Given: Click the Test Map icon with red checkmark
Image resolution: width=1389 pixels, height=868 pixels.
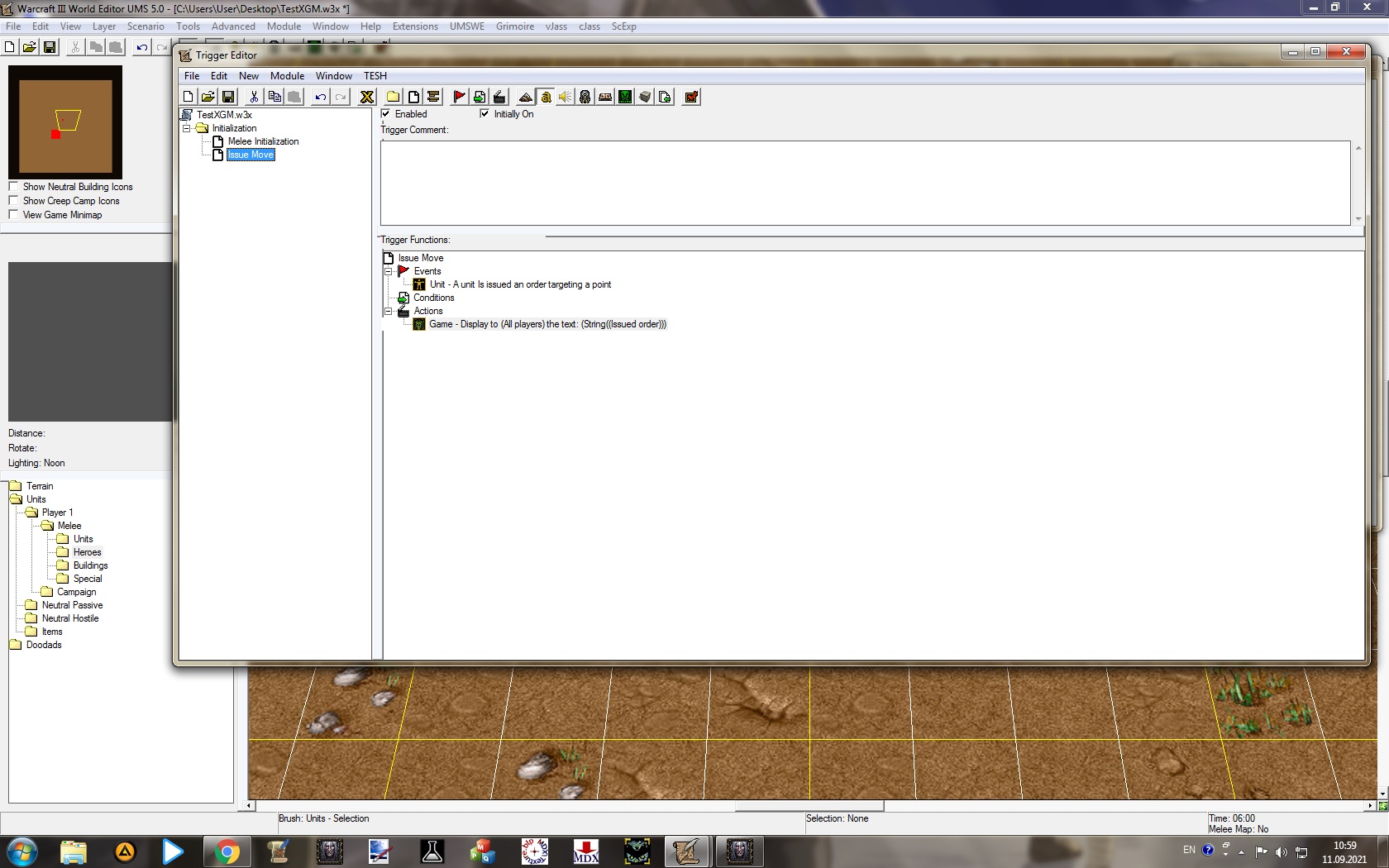Looking at the screenshot, I should coord(691,97).
